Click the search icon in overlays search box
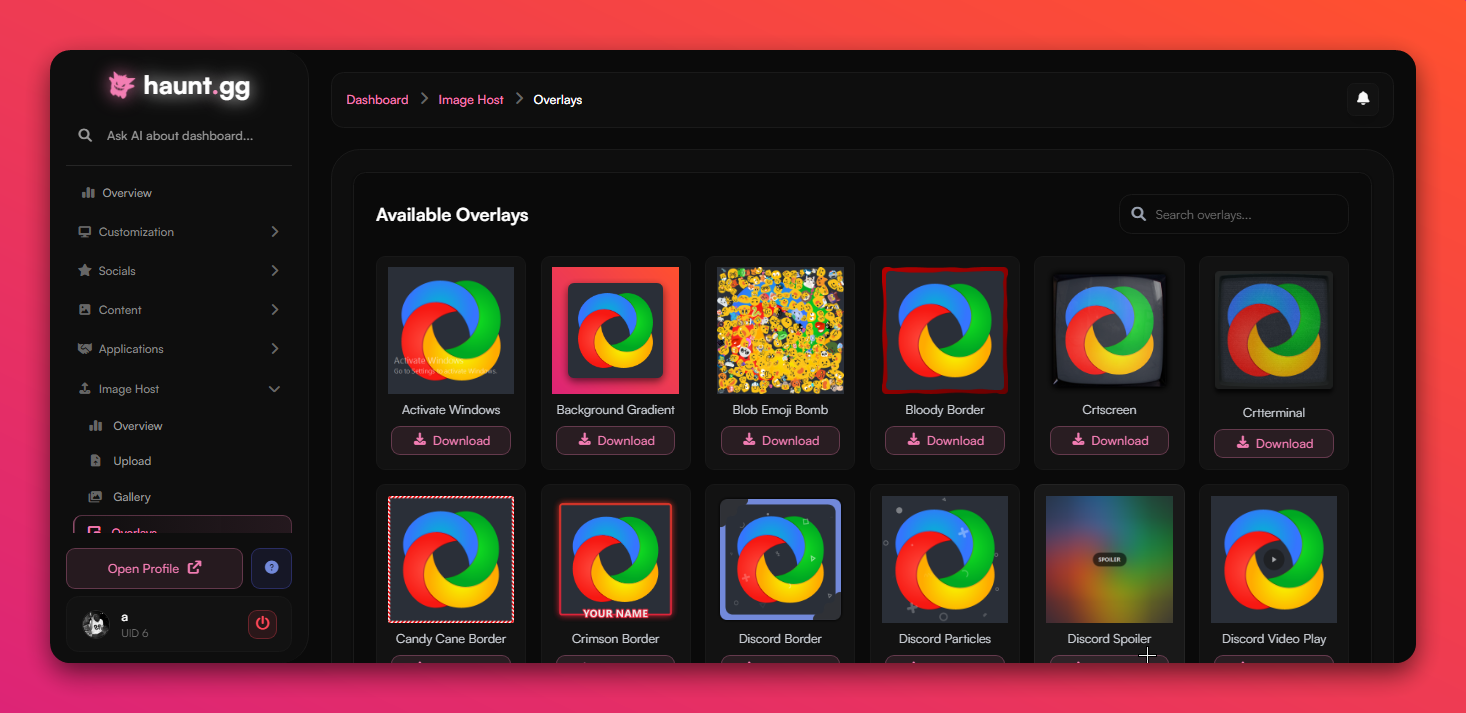This screenshot has width=1466, height=713. (1138, 214)
